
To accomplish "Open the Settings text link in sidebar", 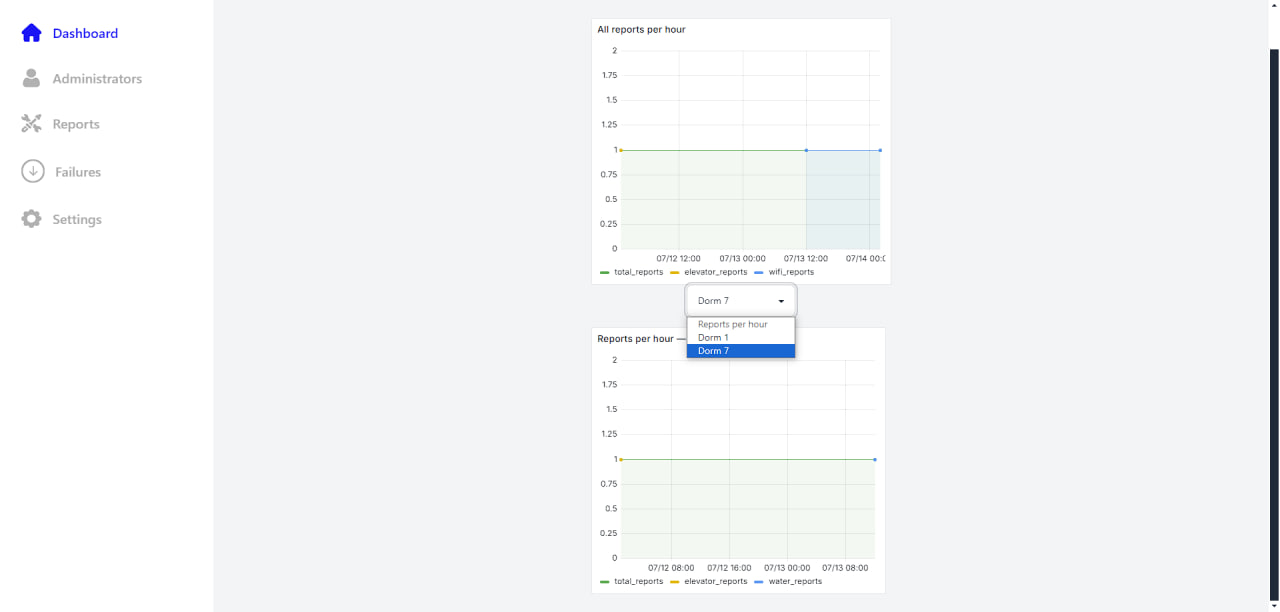I will (x=77, y=220).
